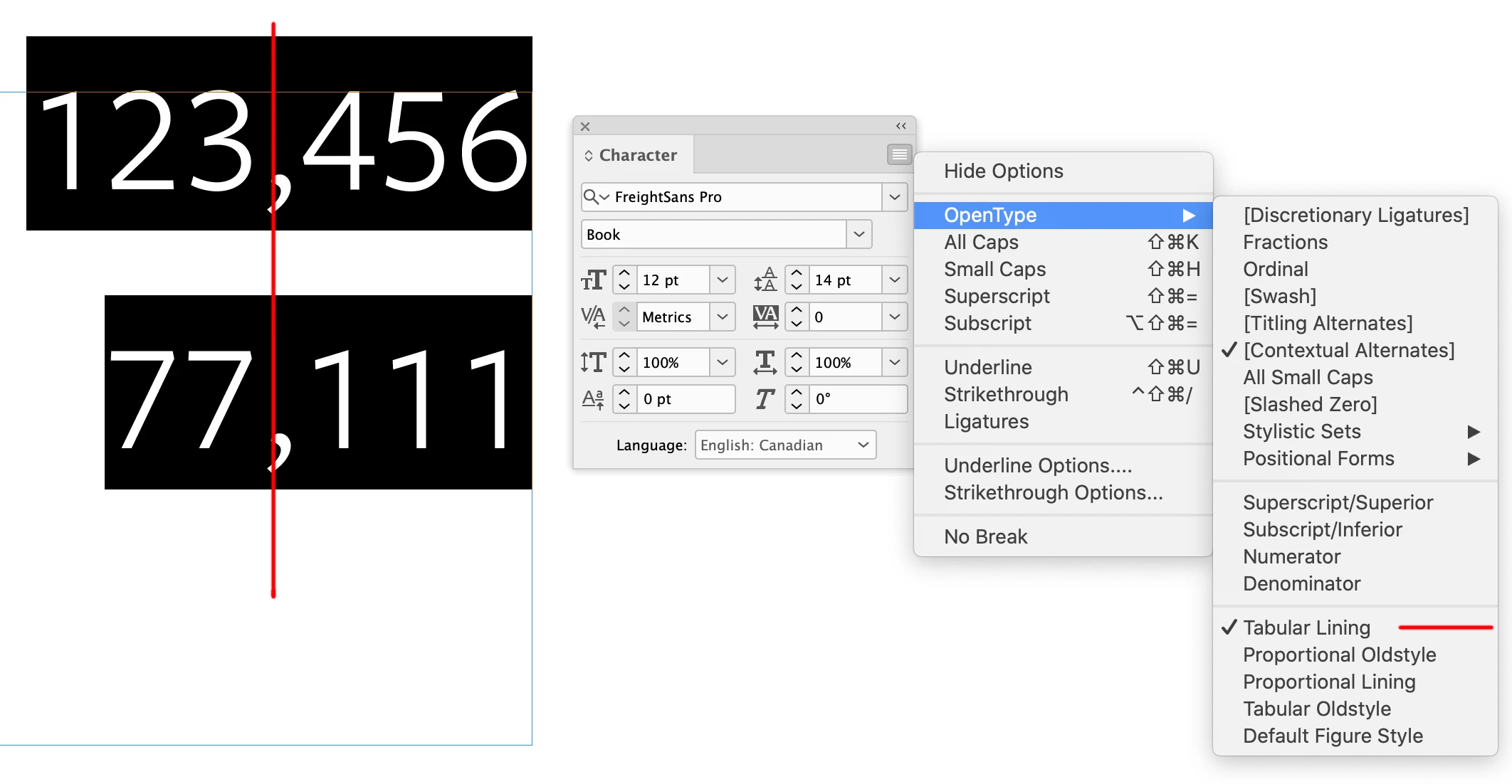Open the Character panel flyout menu icon

[x=899, y=154]
